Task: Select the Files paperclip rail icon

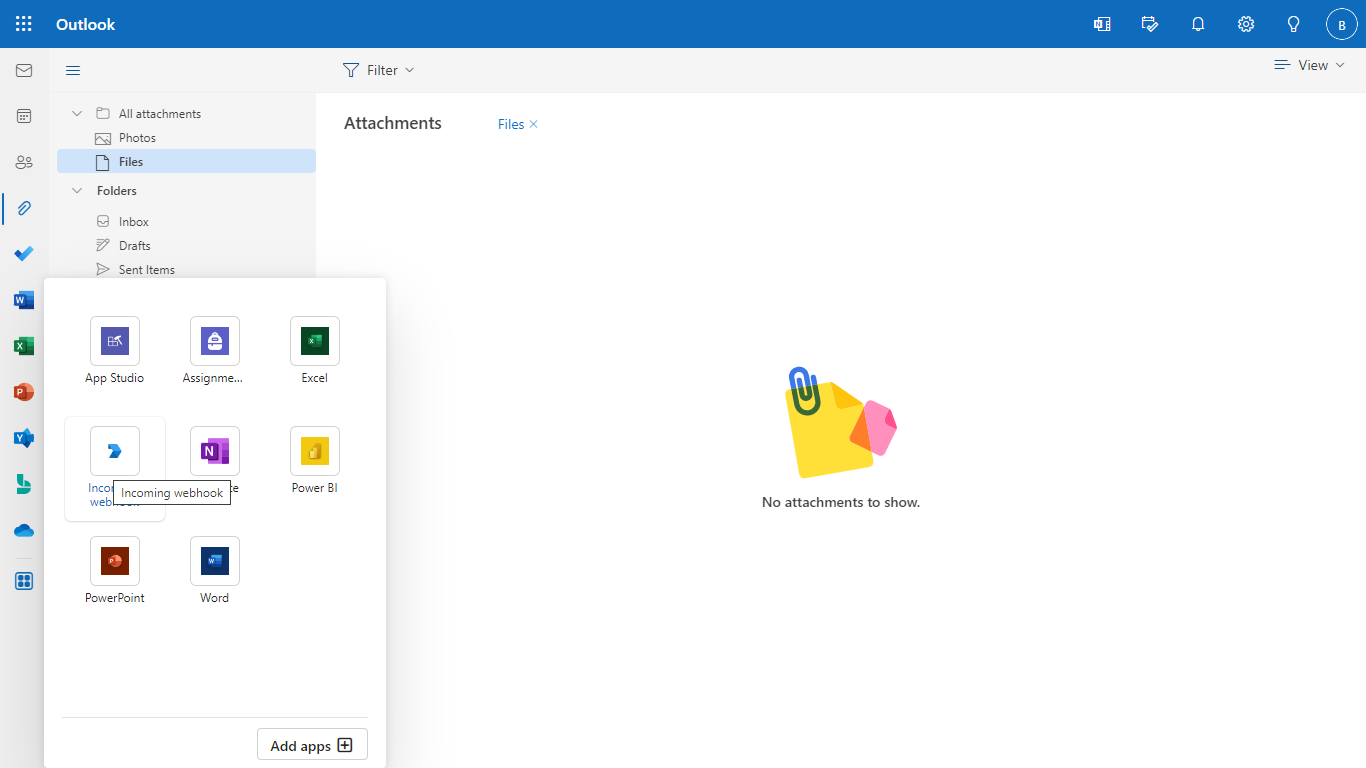Action: [x=24, y=208]
